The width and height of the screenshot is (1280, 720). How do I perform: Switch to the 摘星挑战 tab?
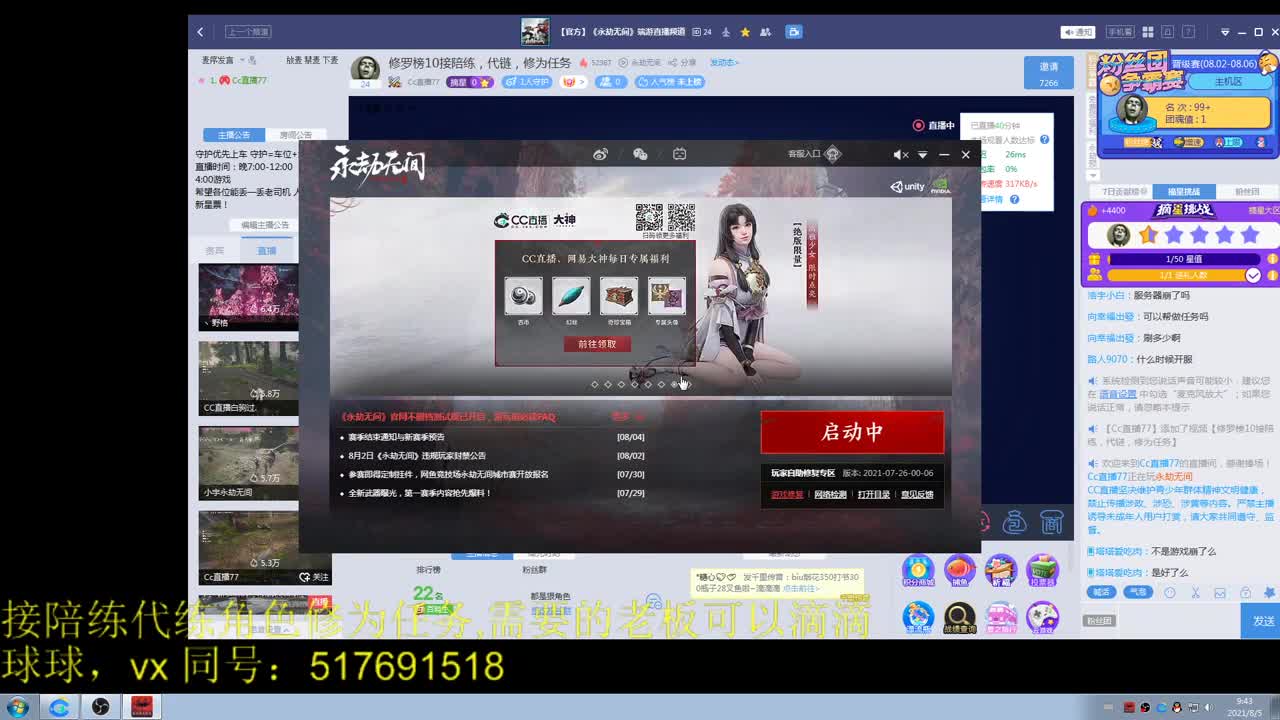(1183, 191)
